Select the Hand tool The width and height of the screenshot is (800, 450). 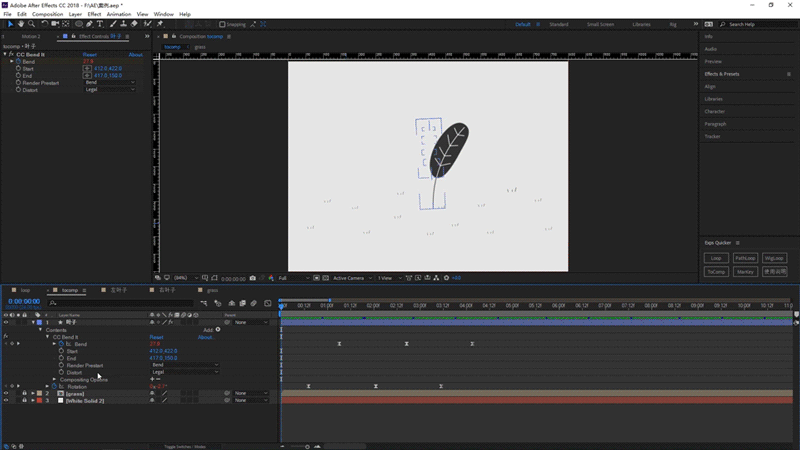21,24
